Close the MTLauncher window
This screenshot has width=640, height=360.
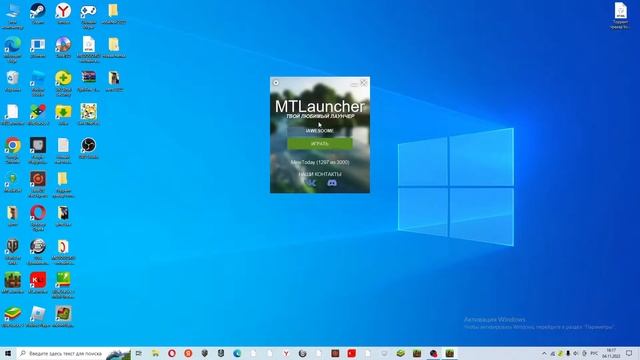pos(364,83)
